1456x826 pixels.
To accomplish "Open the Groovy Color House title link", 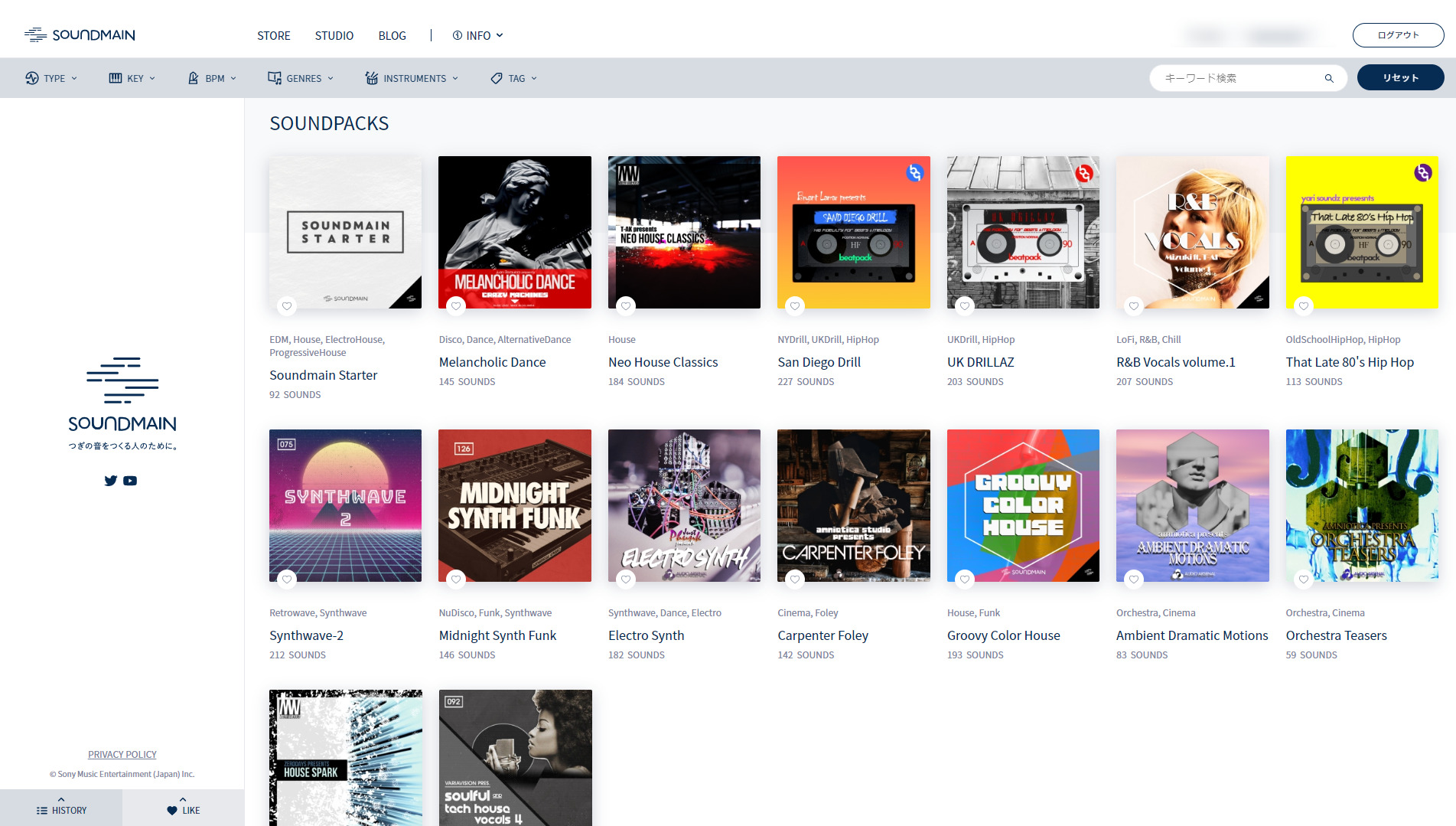I will [x=1004, y=635].
